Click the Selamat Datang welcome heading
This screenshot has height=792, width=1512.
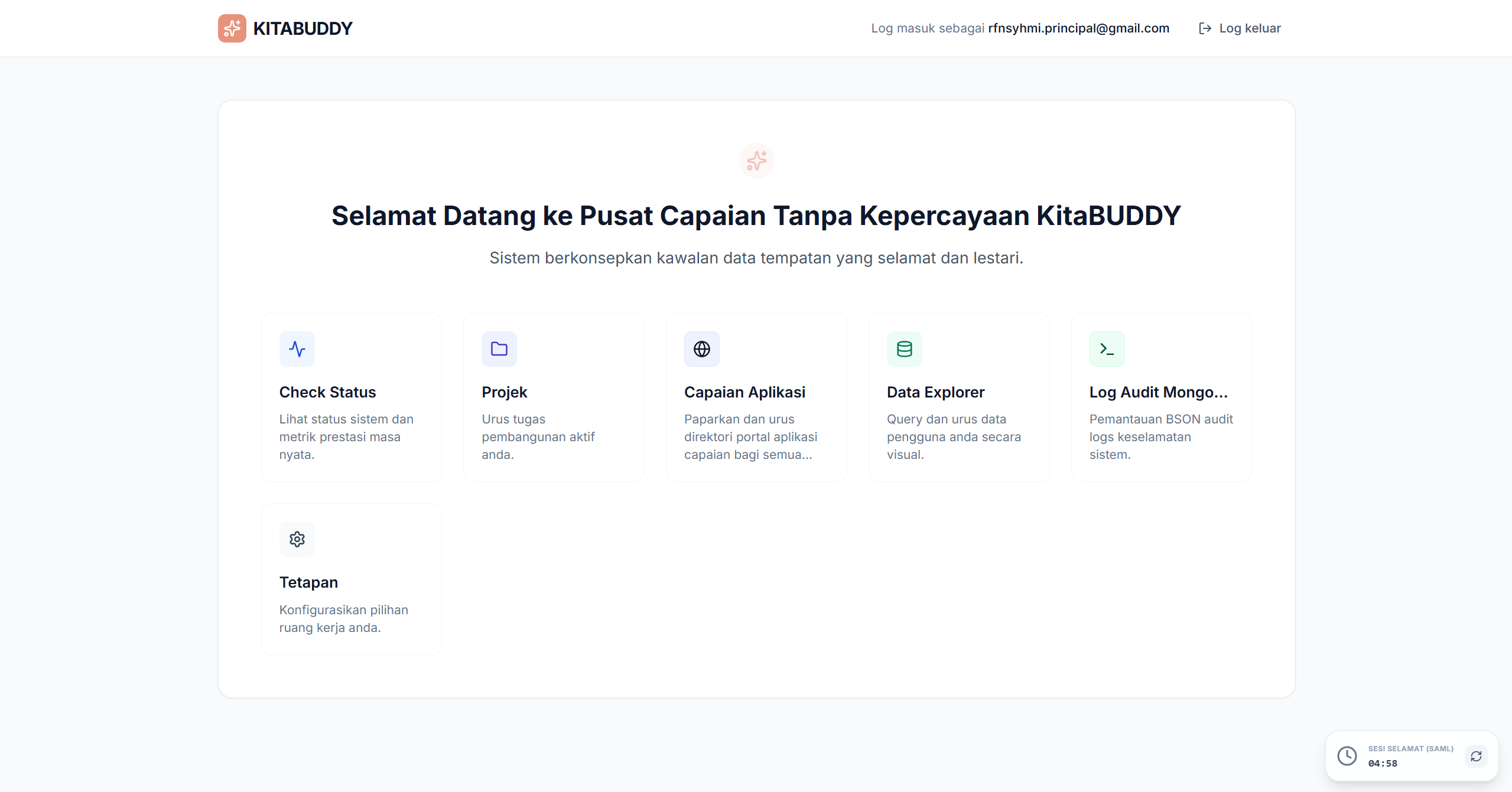[x=756, y=216]
